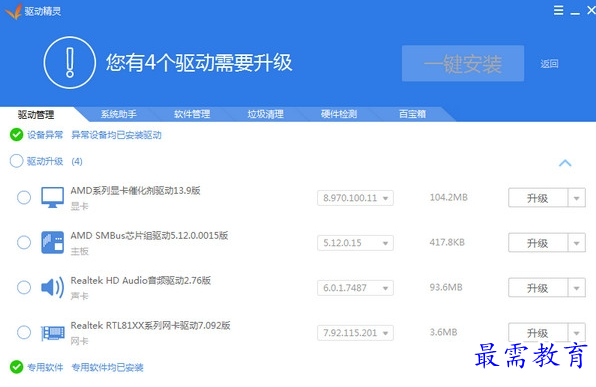Close the 驱动精灵 window
The height and width of the screenshot is (387, 596).
pos(591,10)
